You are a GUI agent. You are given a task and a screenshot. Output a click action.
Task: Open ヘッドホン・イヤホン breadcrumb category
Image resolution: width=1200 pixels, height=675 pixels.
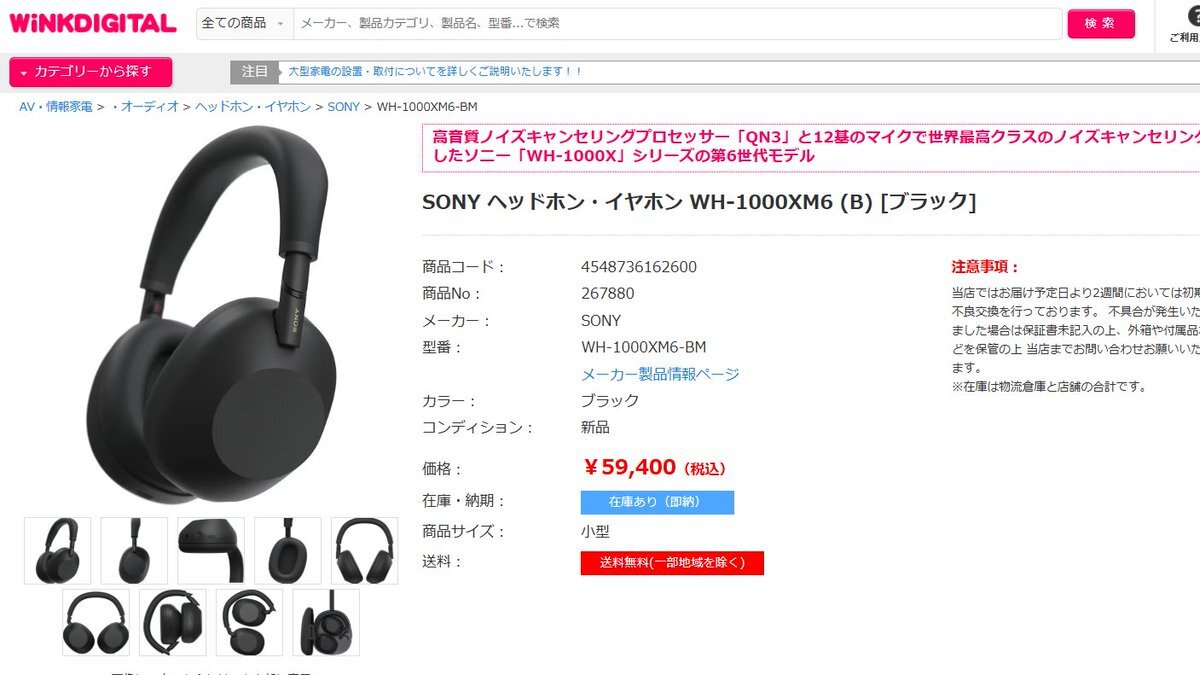coord(253,106)
